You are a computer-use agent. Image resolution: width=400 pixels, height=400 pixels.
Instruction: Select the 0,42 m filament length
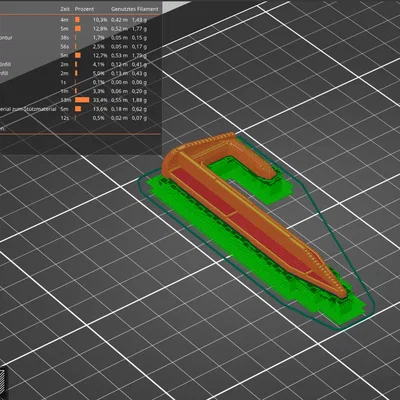[x=119, y=20]
